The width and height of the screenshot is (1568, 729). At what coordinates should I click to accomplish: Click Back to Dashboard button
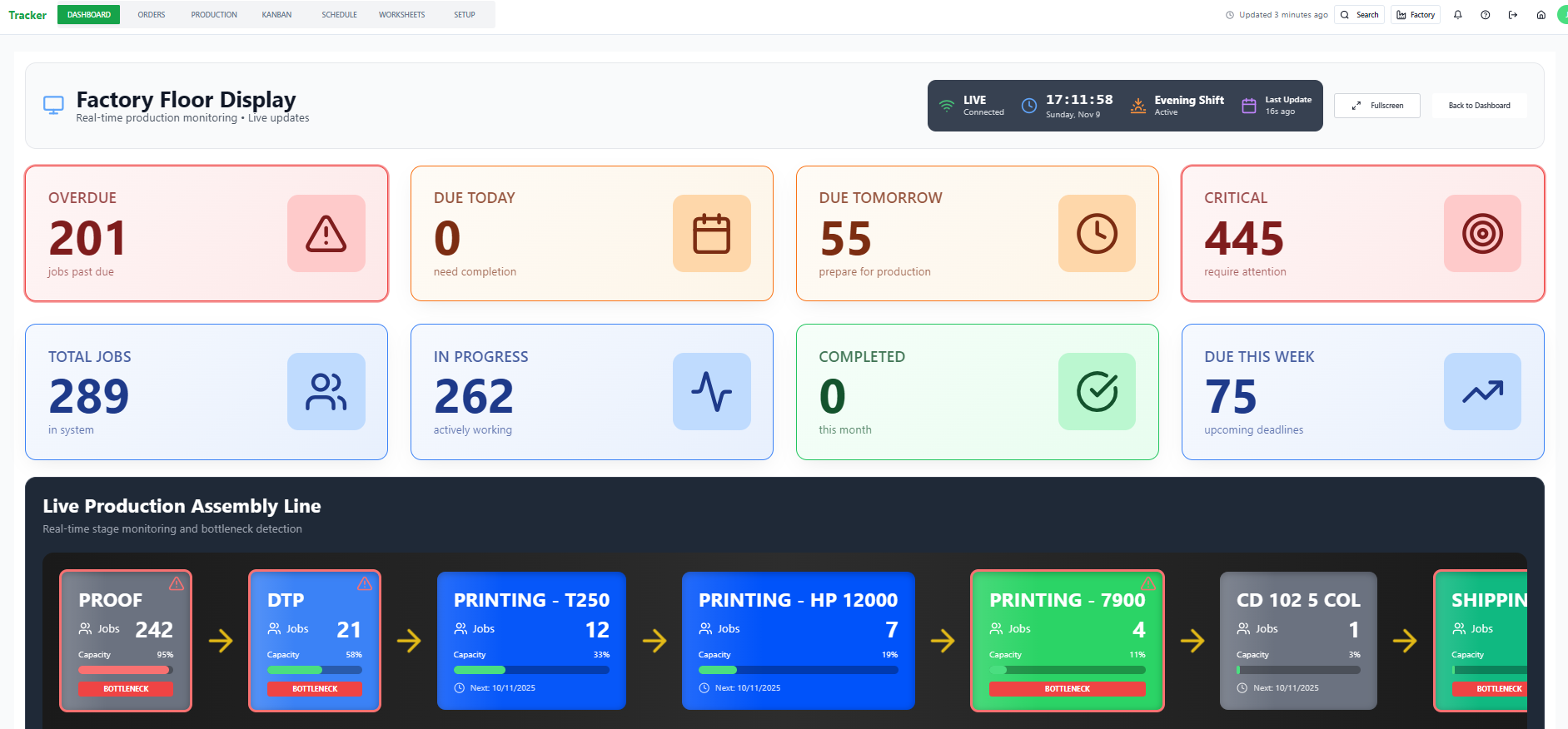click(1479, 106)
